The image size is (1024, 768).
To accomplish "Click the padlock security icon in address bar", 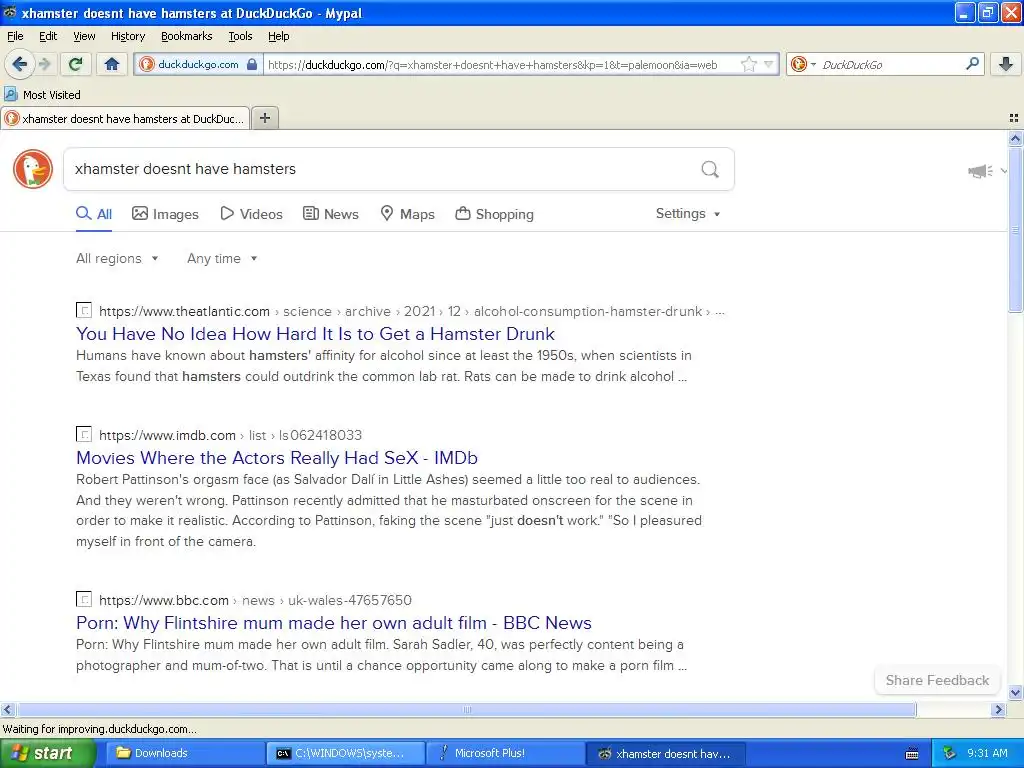I will [252, 64].
